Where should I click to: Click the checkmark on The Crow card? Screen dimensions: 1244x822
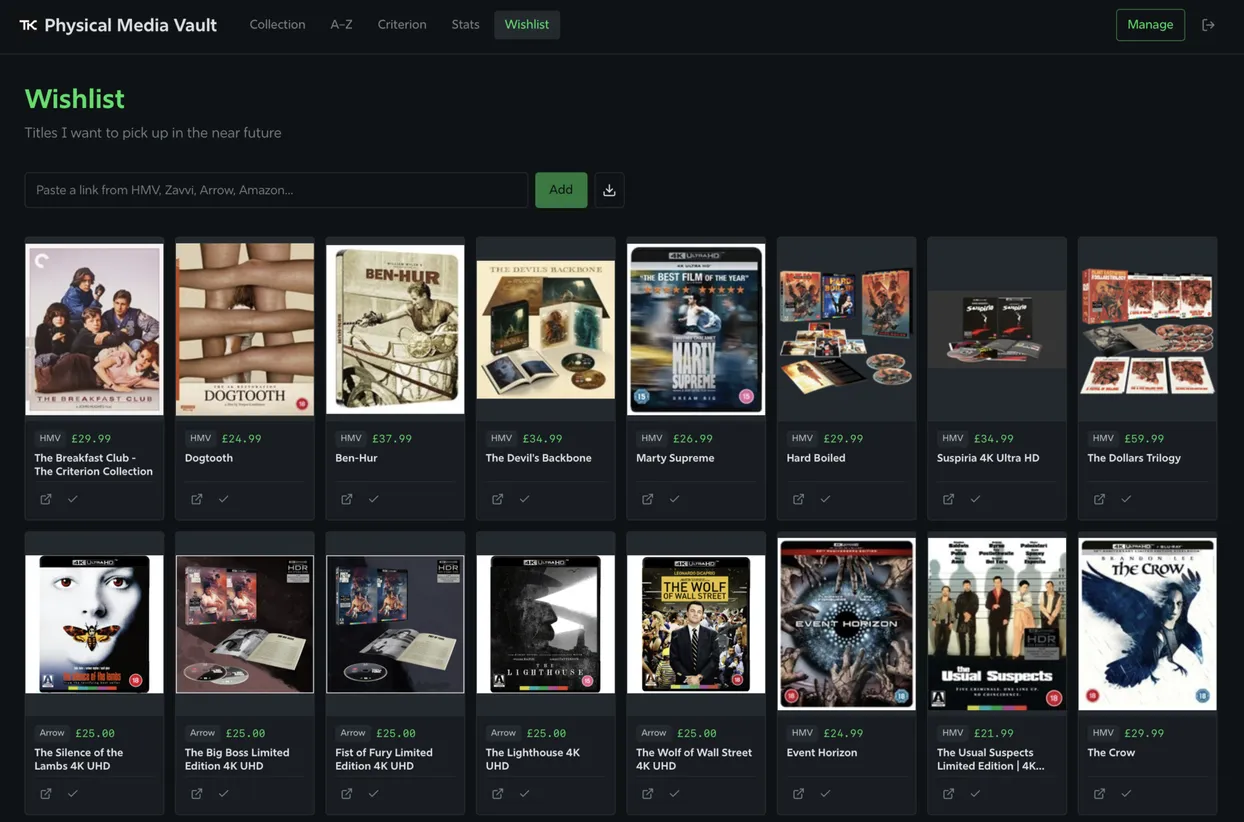click(1127, 794)
